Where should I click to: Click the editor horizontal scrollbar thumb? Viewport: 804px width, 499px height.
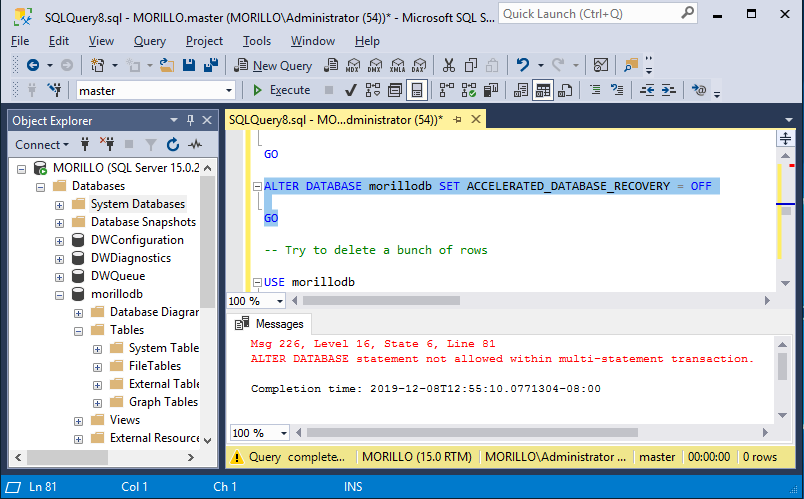pyautogui.click(x=380, y=301)
